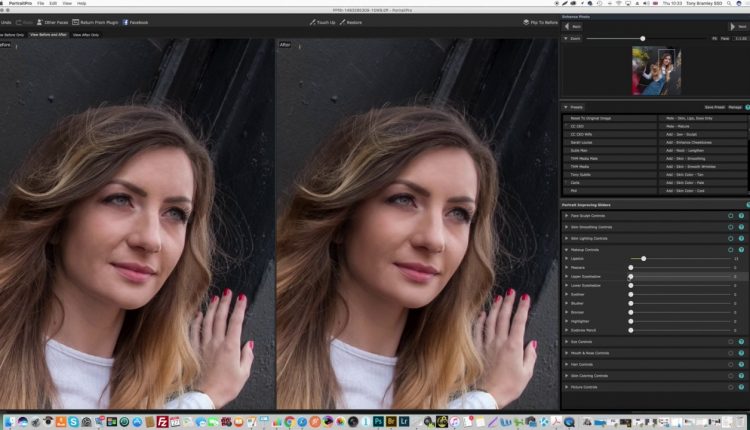Image resolution: width=750 pixels, height=430 pixels.
Task: Click the teal icon in the Skin Coloring Controls row
Action: click(741, 375)
